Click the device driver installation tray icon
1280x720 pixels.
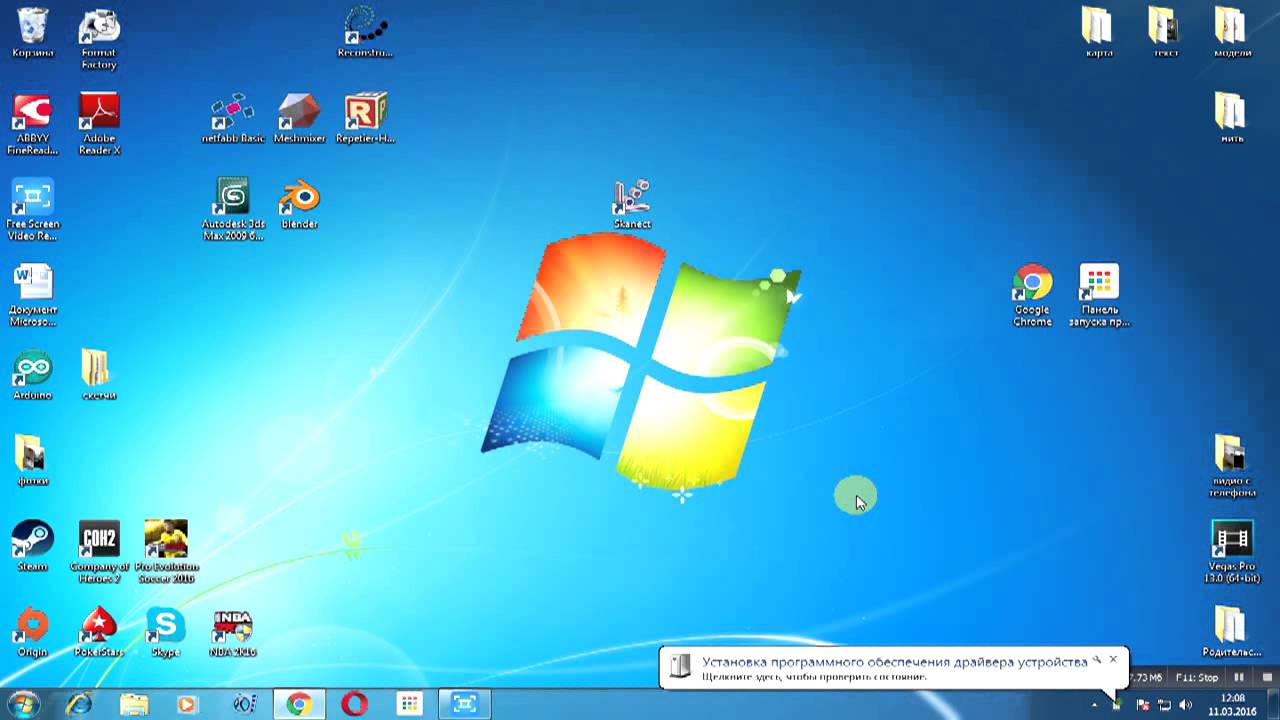1118,705
